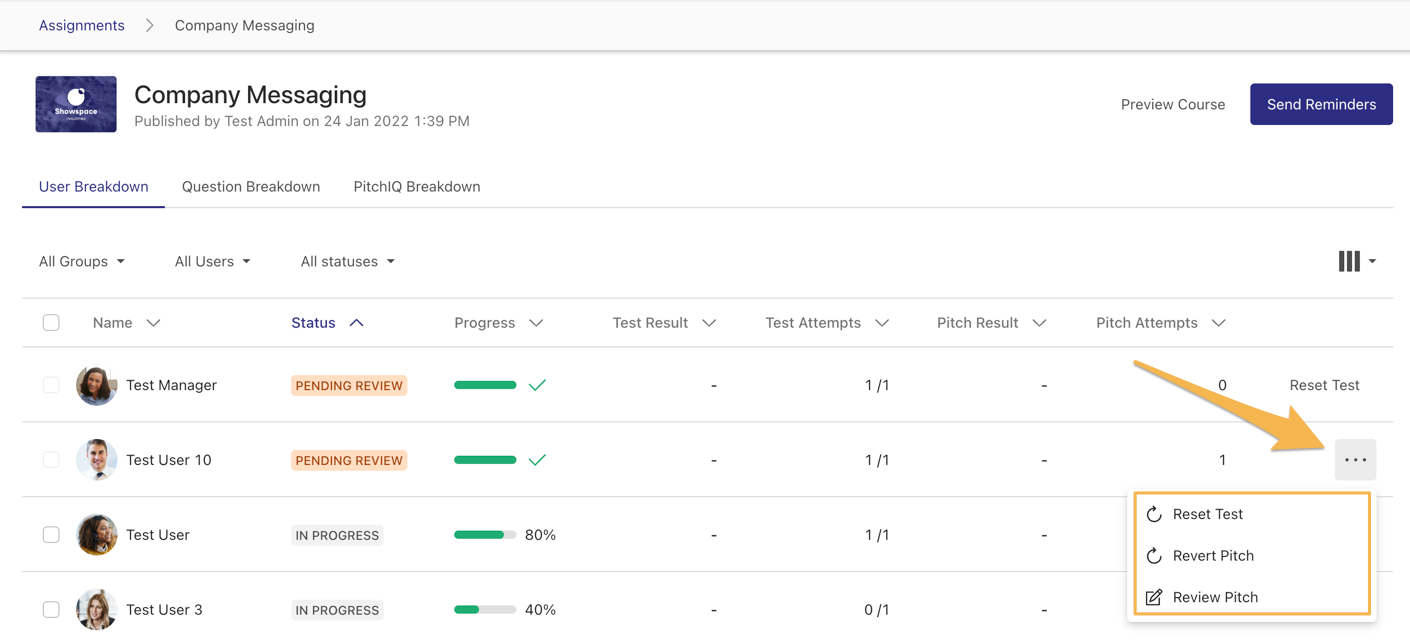Viewport: 1410px width, 641px height.
Task: Expand the All statuses filter dropdown
Action: pos(347,261)
